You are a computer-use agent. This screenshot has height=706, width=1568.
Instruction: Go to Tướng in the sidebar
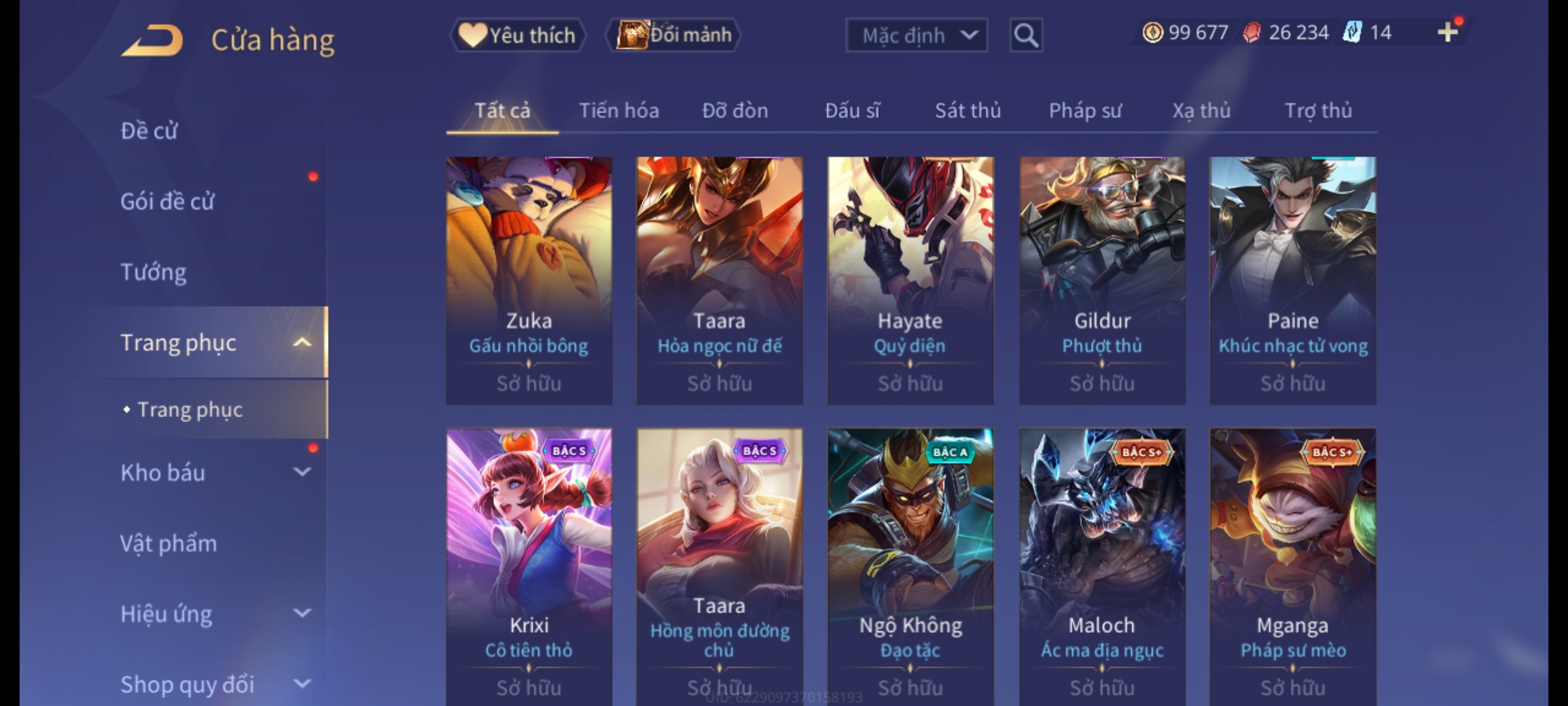click(153, 272)
